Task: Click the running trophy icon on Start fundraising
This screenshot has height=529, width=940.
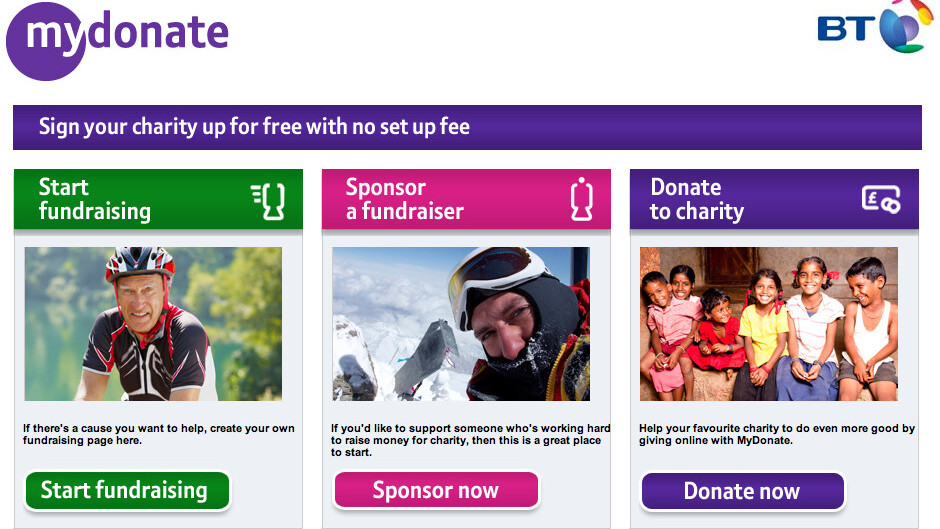Action: click(x=268, y=201)
